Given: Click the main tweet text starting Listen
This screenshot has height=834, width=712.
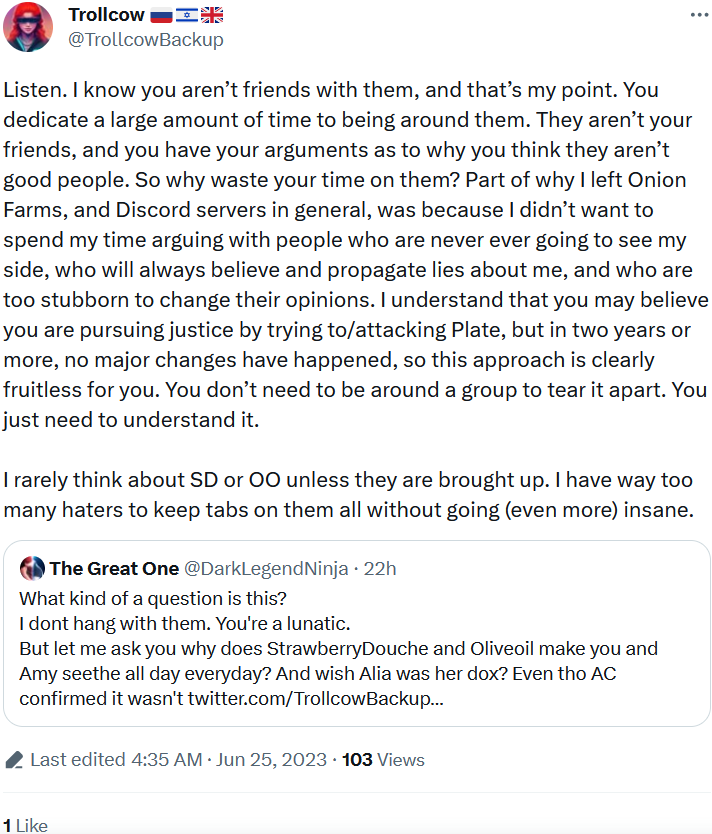Looking at the screenshot, I should (355, 255).
